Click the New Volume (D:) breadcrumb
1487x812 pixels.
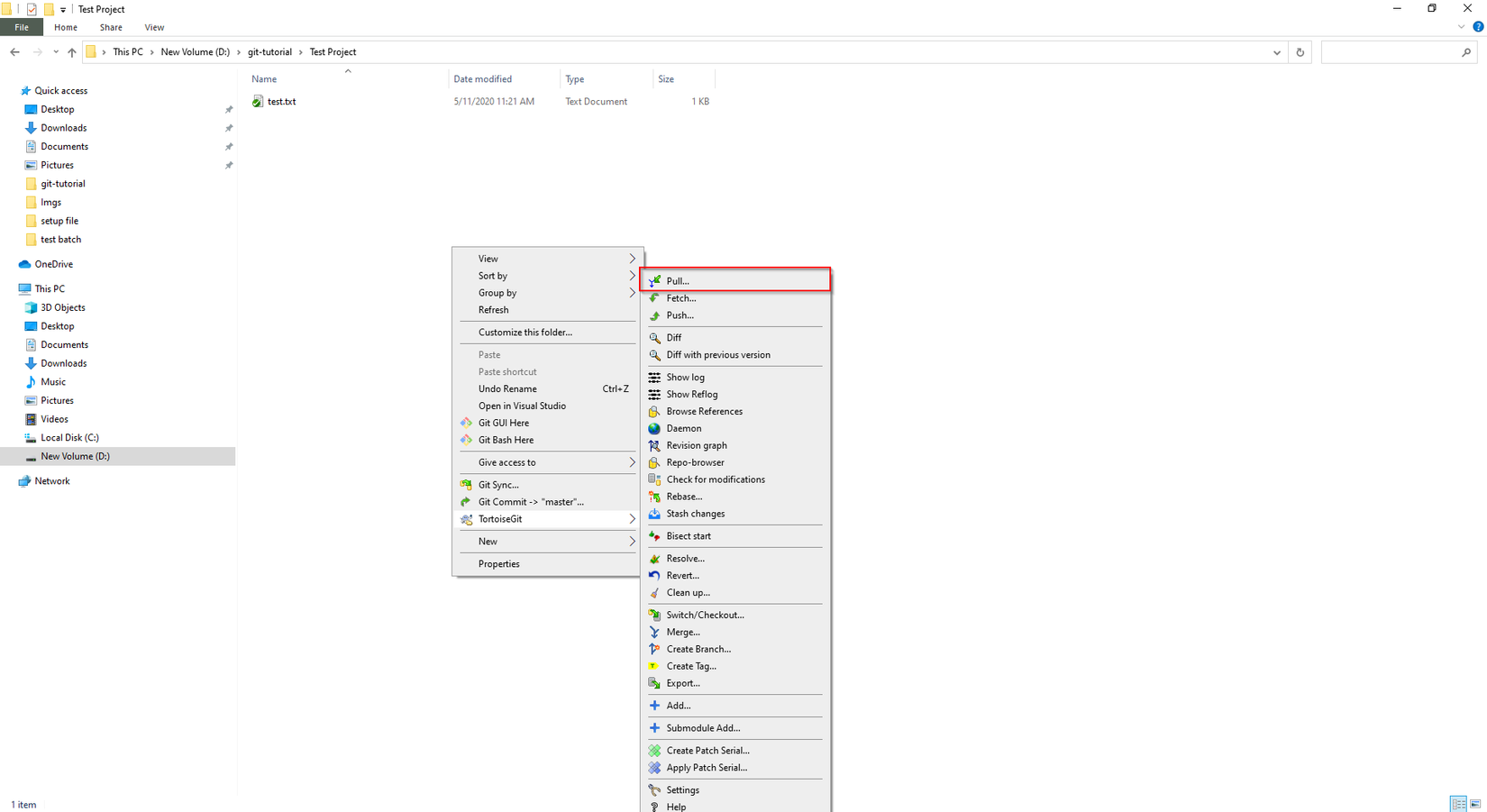click(196, 52)
